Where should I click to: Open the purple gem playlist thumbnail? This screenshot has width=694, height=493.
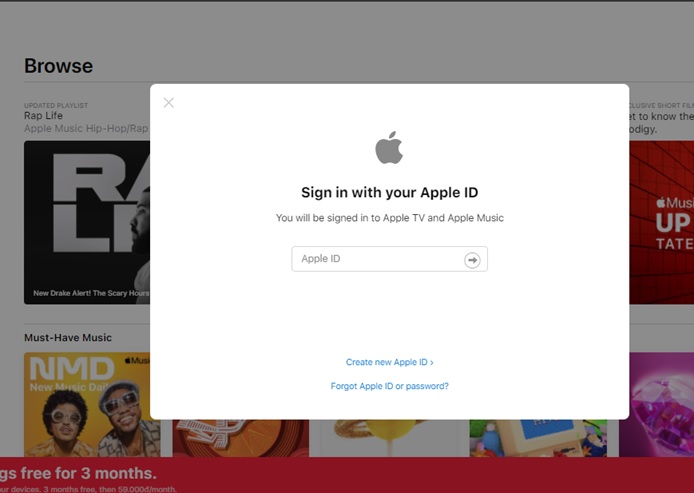click(x=656, y=404)
